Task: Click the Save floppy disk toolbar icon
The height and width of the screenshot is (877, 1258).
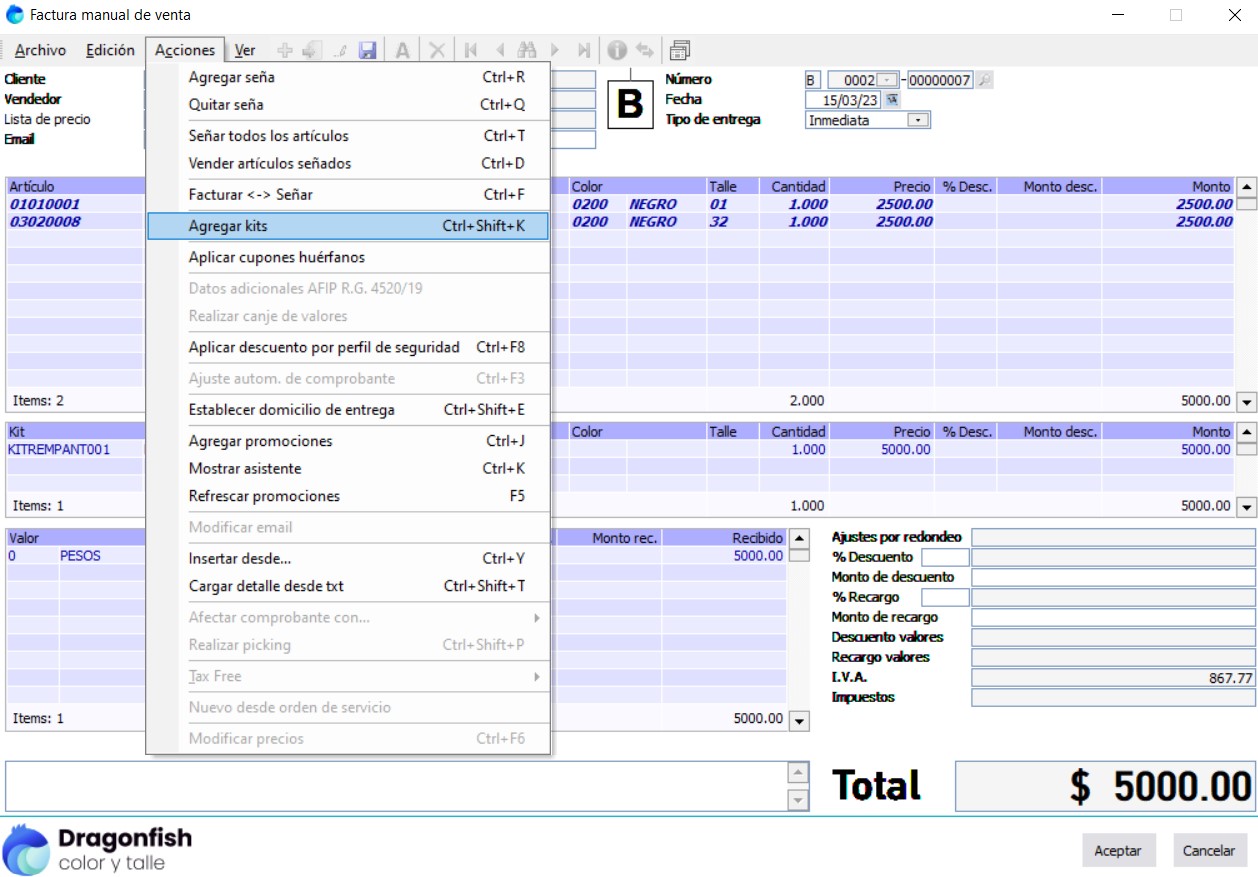Action: click(x=367, y=50)
